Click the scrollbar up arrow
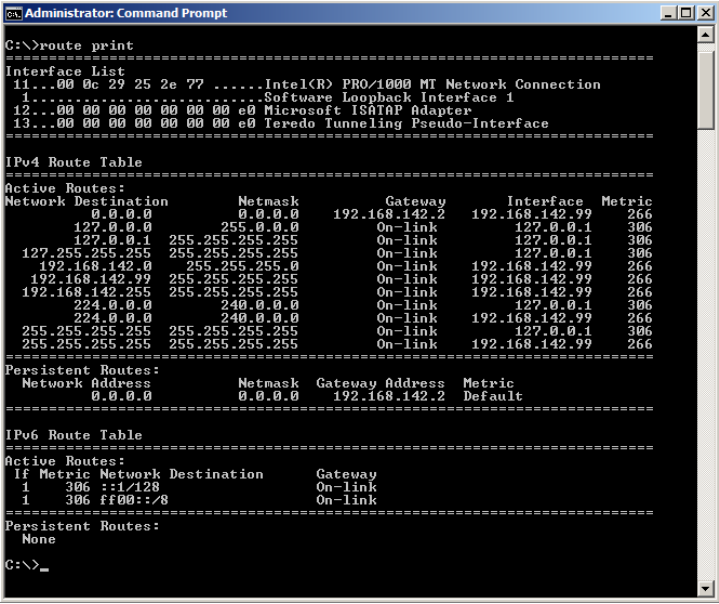The height and width of the screenshot is (604, 719). pos(705,35)
